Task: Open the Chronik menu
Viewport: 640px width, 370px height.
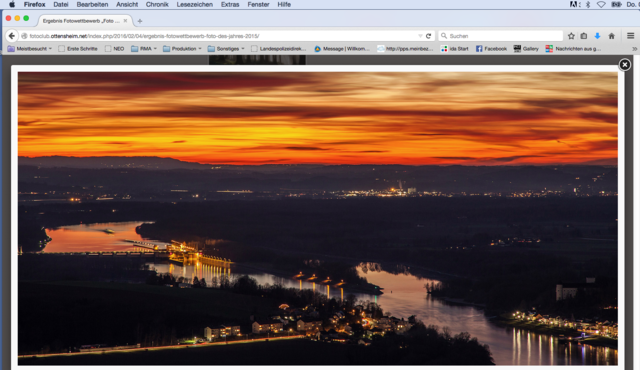Action: coord(157,4)
